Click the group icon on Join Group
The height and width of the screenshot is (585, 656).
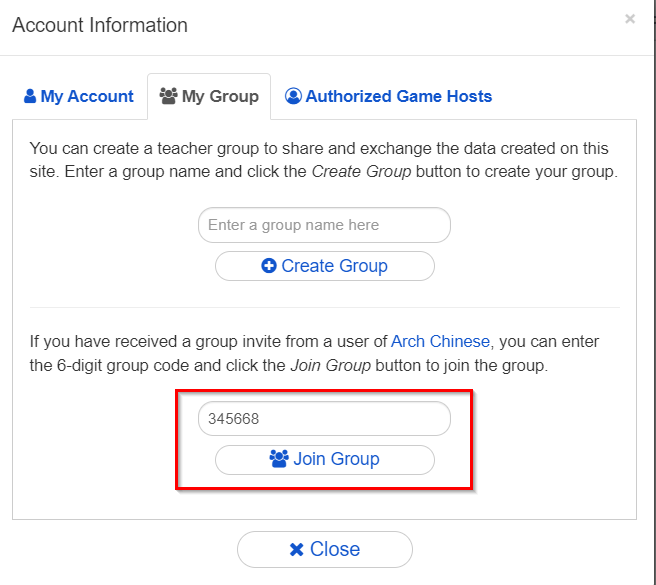[279, 459]
